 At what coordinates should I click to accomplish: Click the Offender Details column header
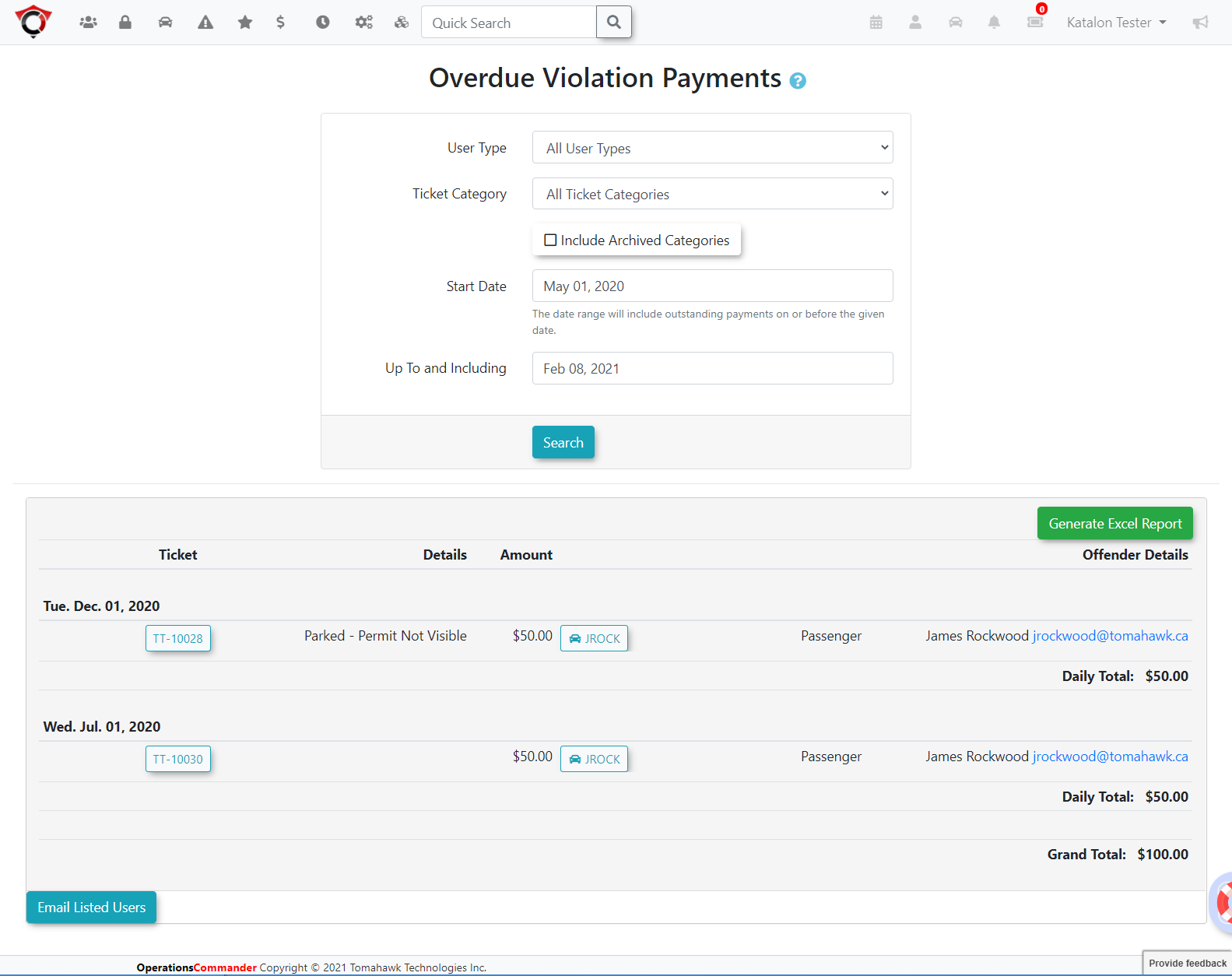click(x=1135, y=555)
